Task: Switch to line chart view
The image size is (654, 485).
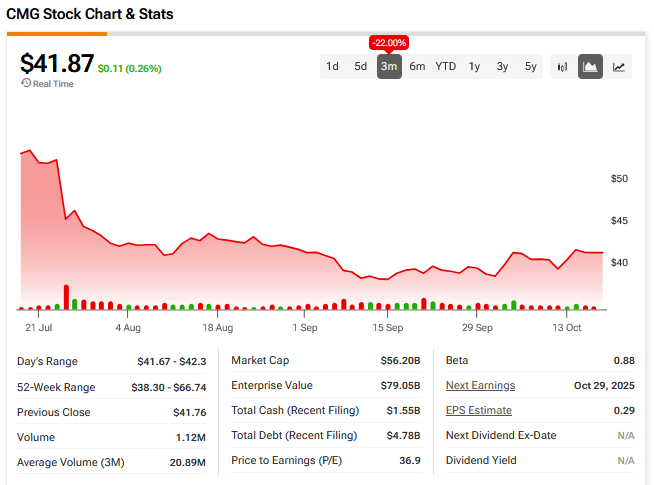Action: coord(619,67)
